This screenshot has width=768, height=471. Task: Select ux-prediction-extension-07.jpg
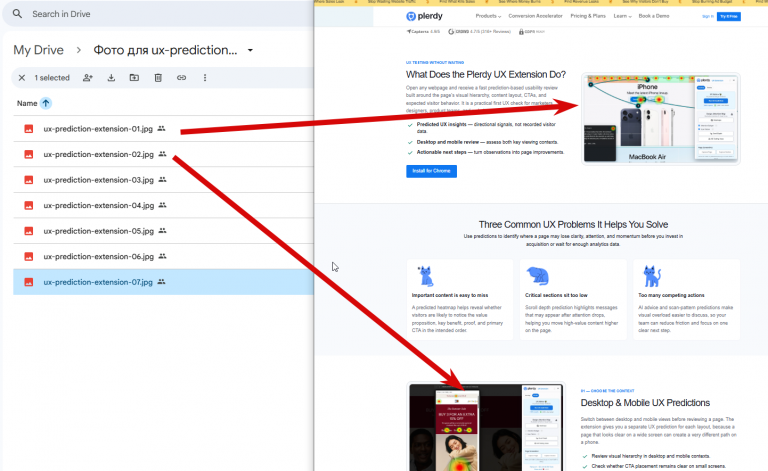pos(164,282)
